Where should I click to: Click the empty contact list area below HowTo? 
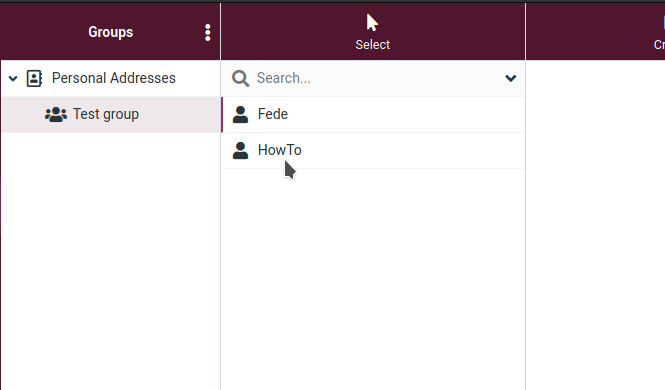pos(373,279)
